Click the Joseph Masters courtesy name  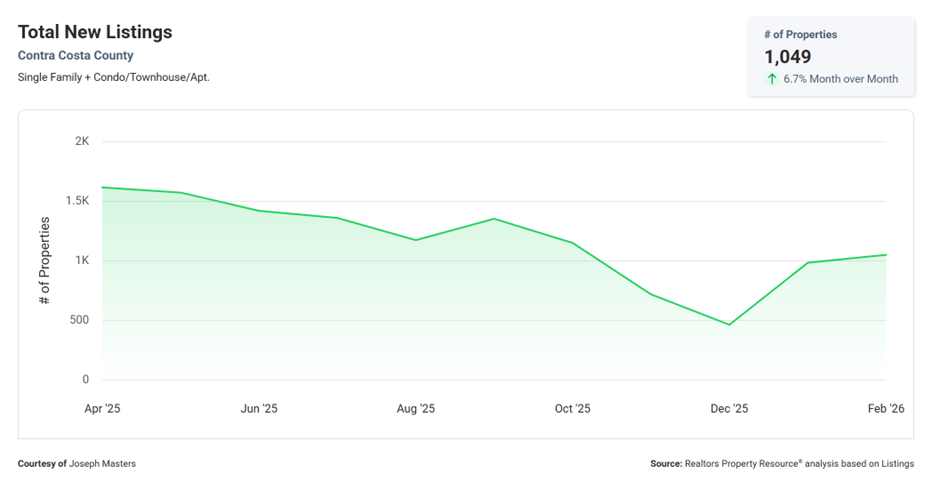(x=104, y=464)
